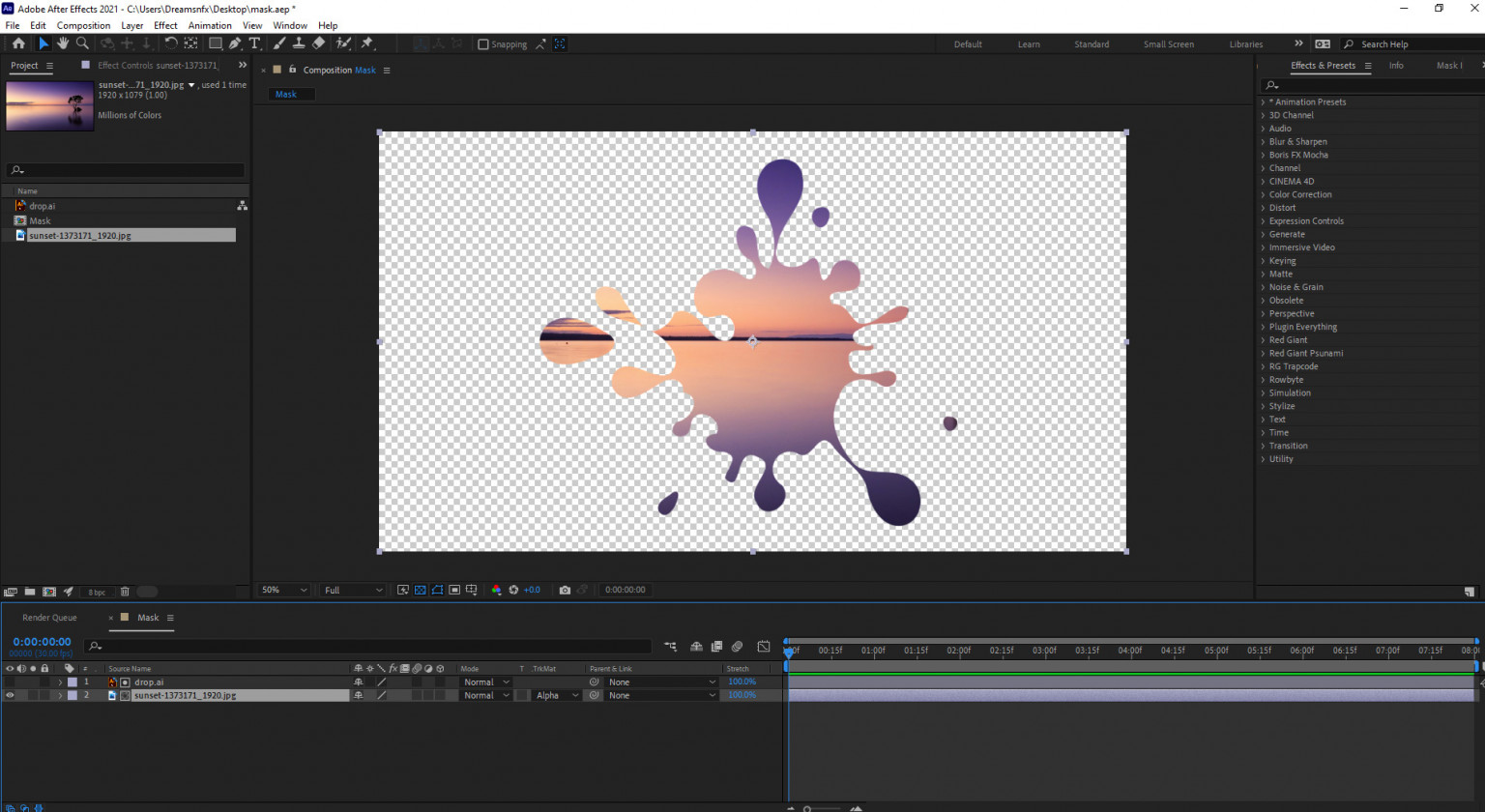1485x812 pixels.
Task: Click the purple label swatch of drop.ai layer
Action: pos(73,682)
